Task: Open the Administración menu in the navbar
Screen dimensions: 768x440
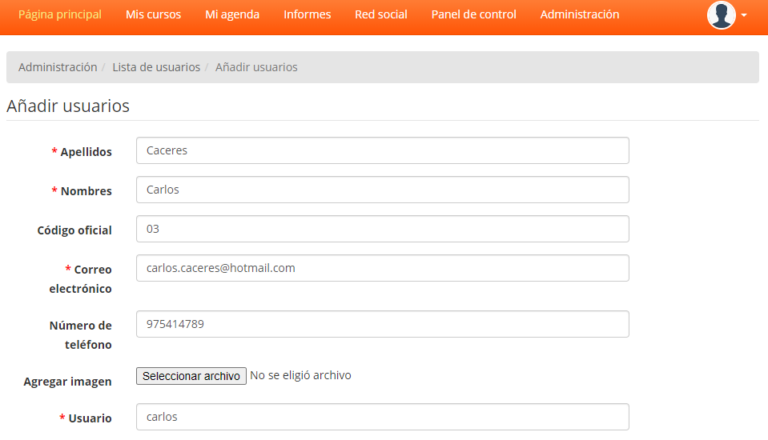Action: pyautogui.click(x=579, y=15)
